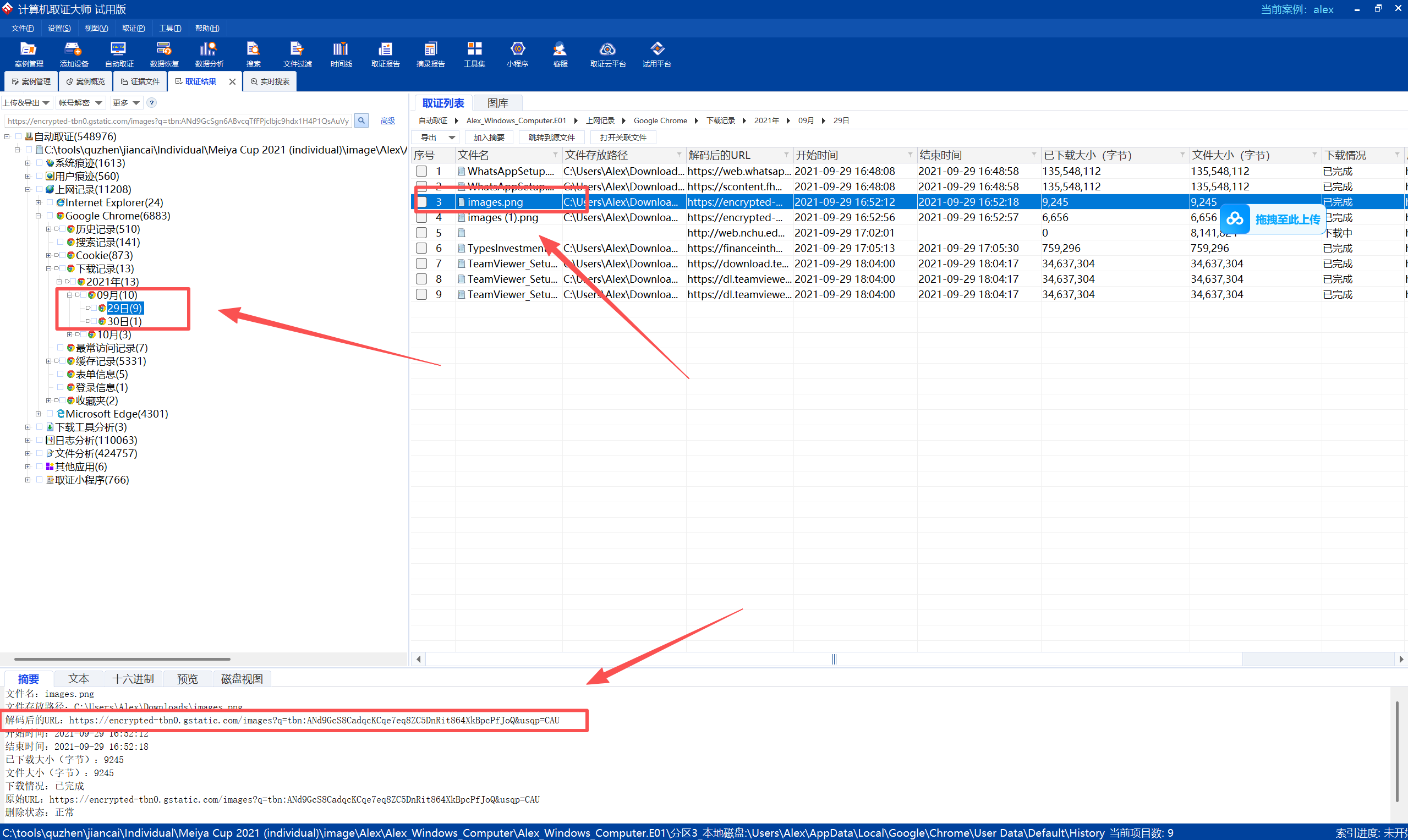The image size is (1408, 840).
Task: Check the box for row 1 WhatsAppSetup
Action: (x=421, y=171)
